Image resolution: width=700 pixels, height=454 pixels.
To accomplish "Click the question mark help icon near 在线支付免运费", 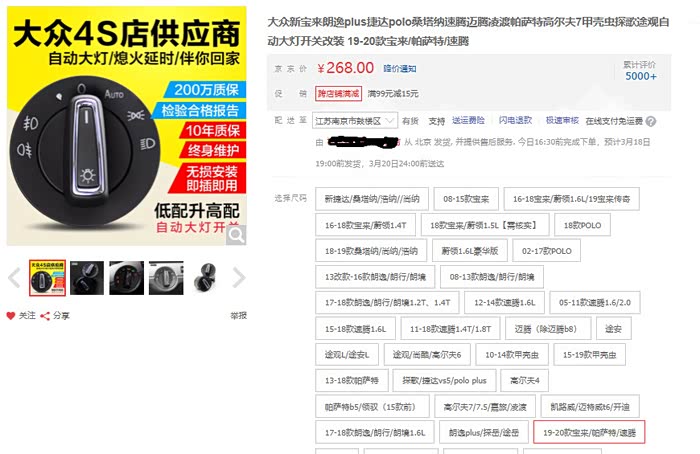I will (x=651, y=121).
